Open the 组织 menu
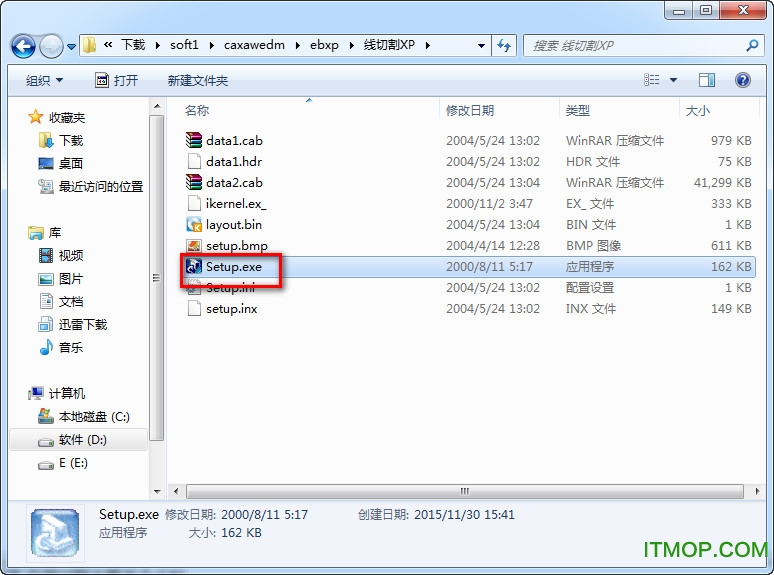Image resolution: width=774 pixels, height=575 pixels. tap(44, 80)
